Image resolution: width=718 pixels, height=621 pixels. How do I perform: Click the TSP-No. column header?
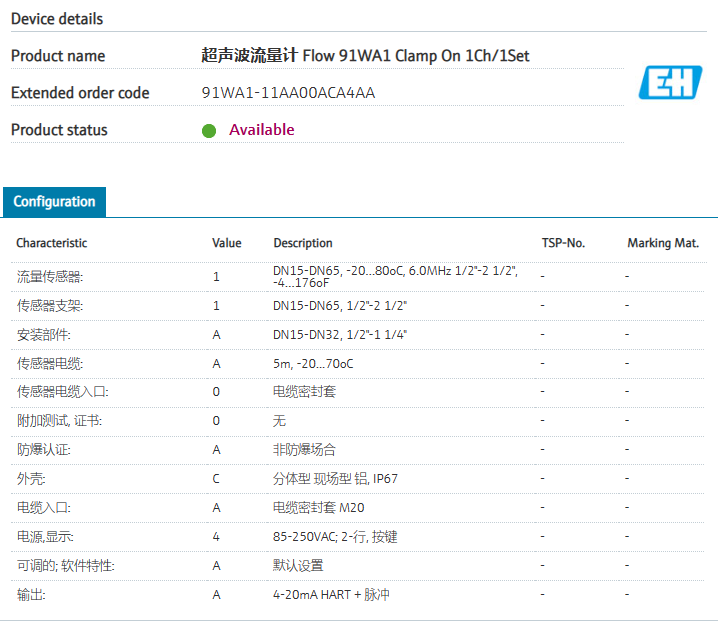point(563,243)
